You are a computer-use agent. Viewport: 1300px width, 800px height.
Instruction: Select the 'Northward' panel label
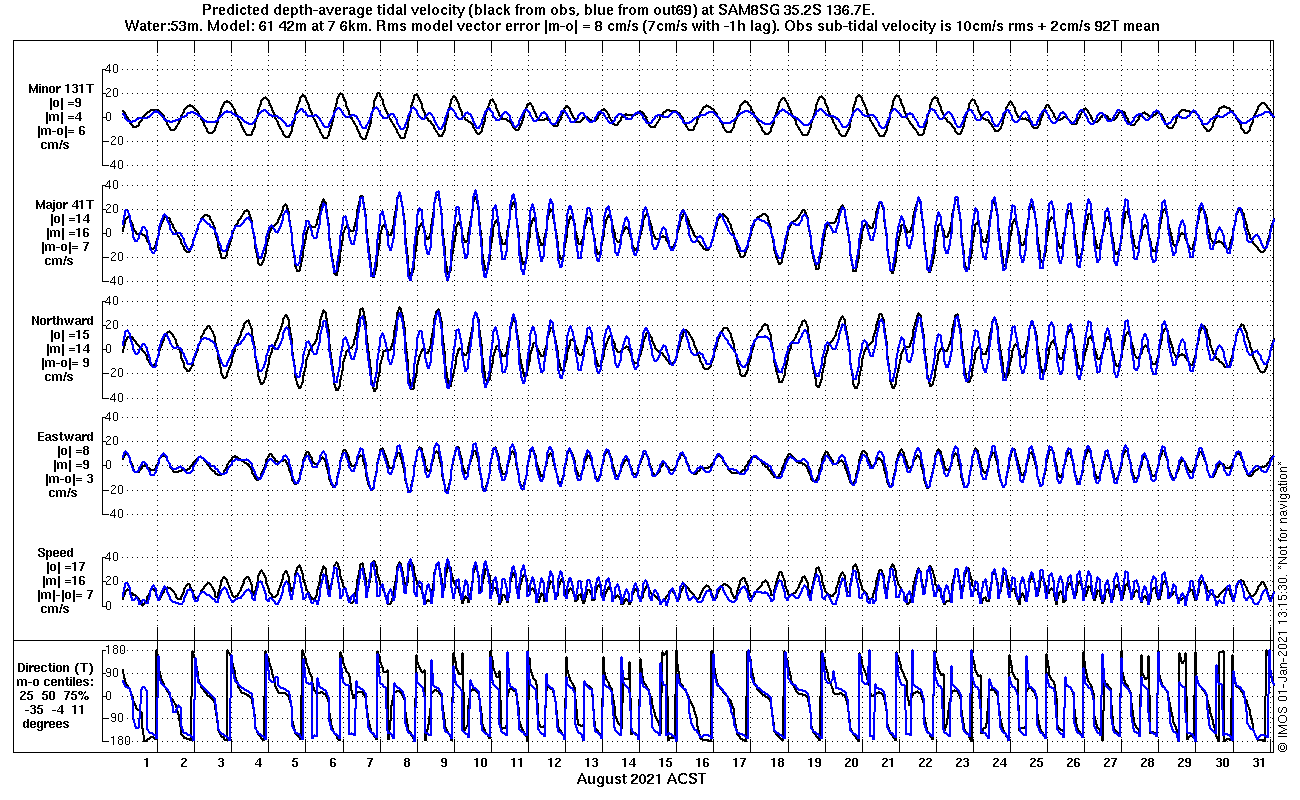tap(62, 321)
